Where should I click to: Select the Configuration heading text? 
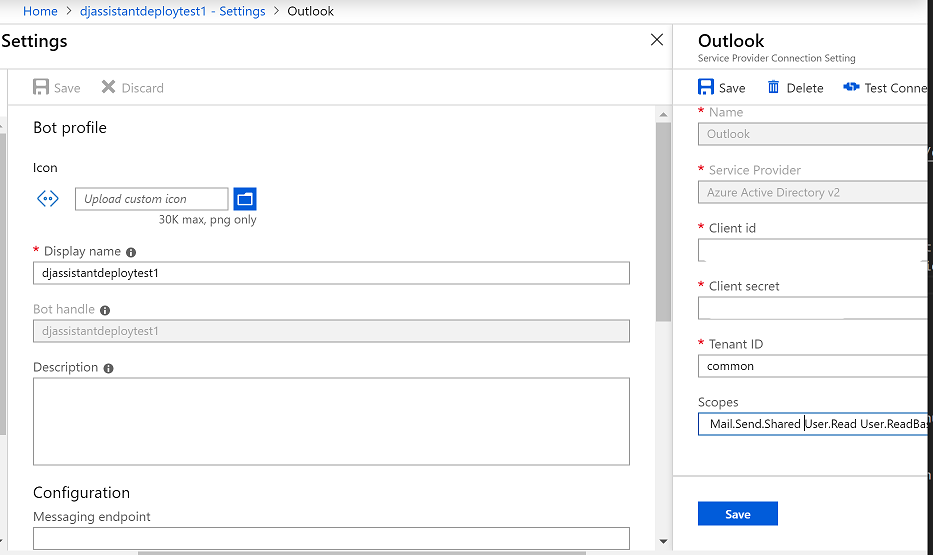[82, 493]
